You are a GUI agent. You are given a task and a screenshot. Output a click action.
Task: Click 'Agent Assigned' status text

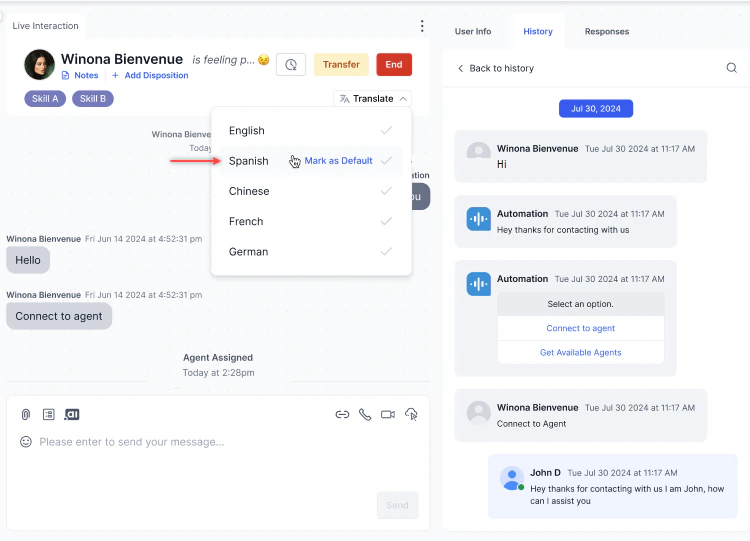218,358
